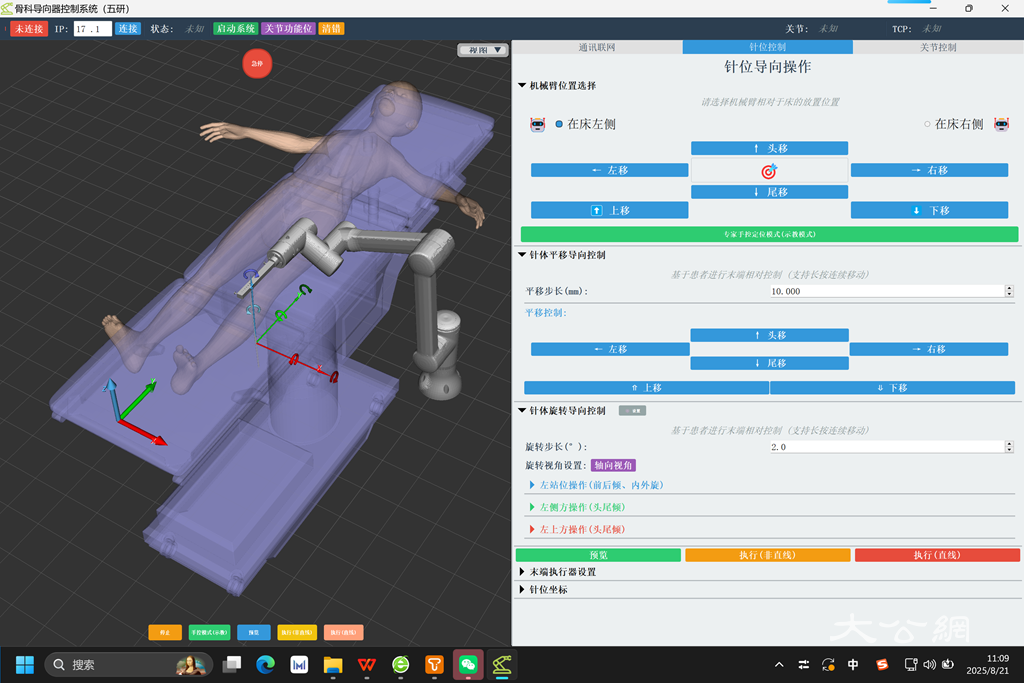
Task: Open WeChat from the taskbar
Action: pos(468,664)
